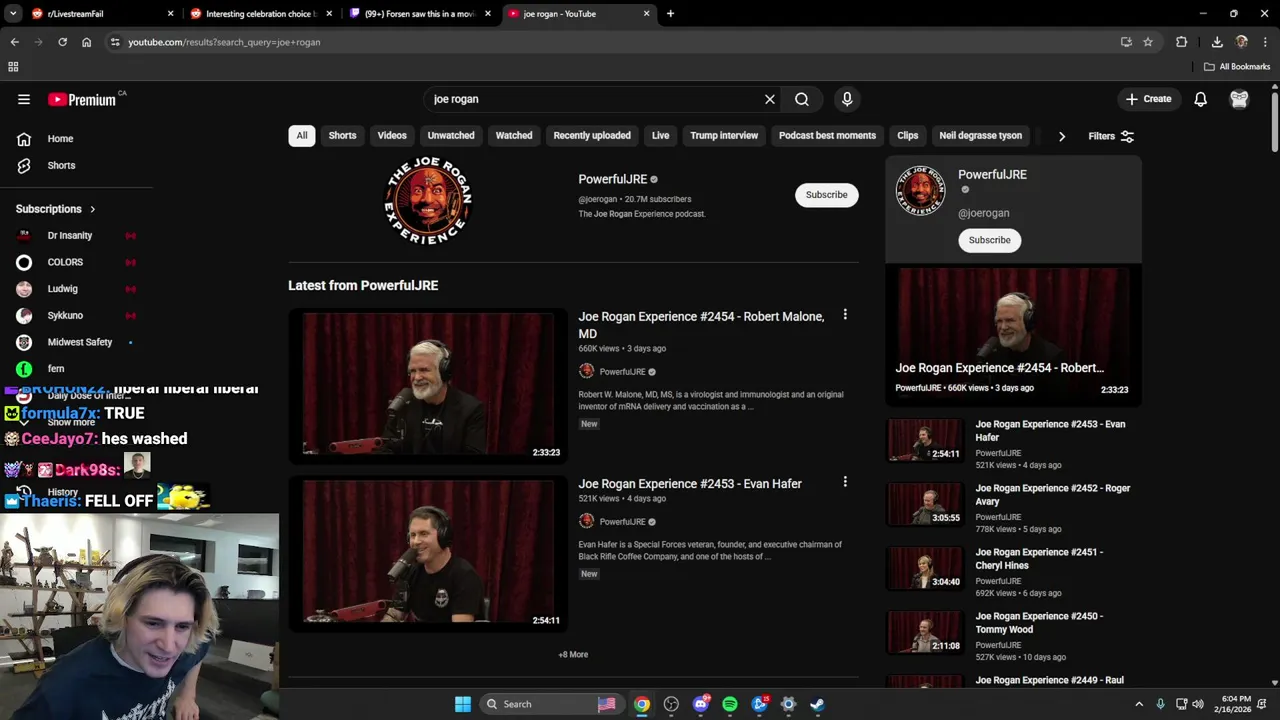Viewport: 1280px width, 720px height.
Task: Select the Trump interview filter chip
Action: [x=724, y=135]
